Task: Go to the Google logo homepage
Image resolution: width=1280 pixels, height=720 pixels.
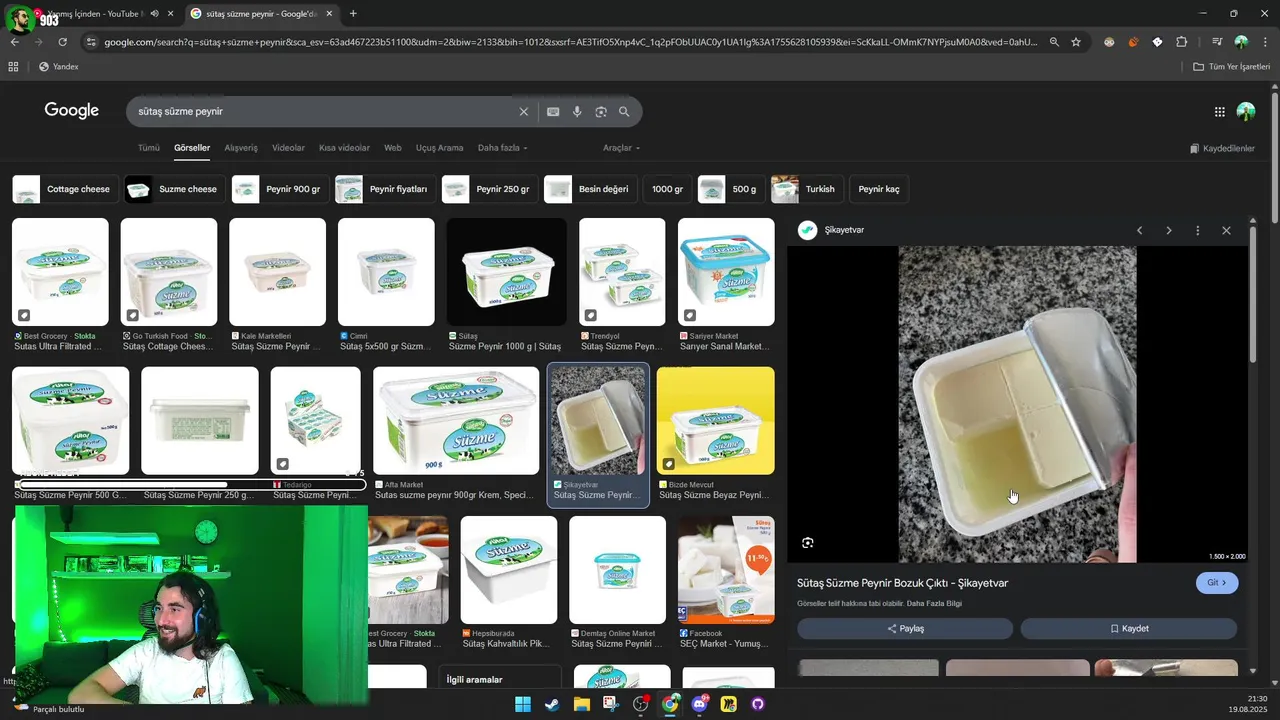Action: pyautogui.click(x=72, y=111)
